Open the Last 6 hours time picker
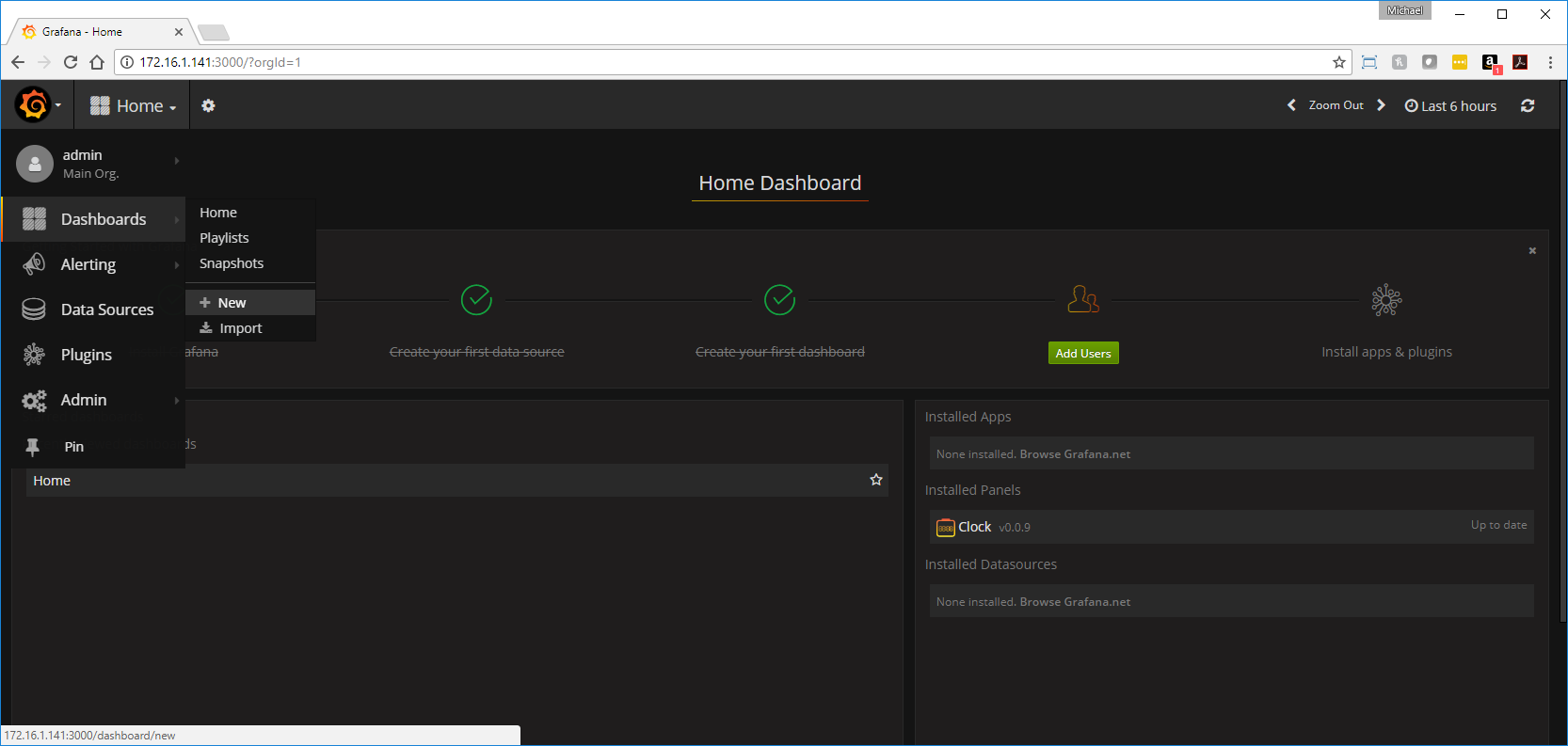 click(x=1450, y=106)
